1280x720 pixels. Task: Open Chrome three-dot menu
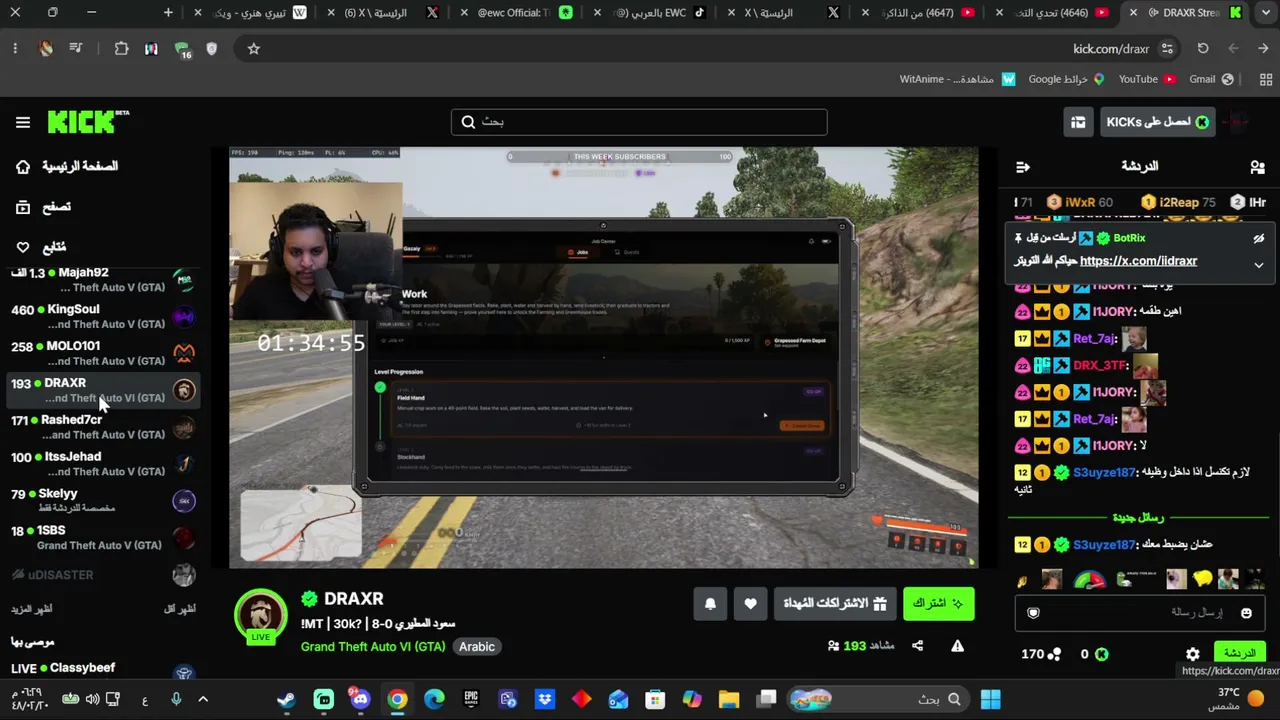(15, 49)
